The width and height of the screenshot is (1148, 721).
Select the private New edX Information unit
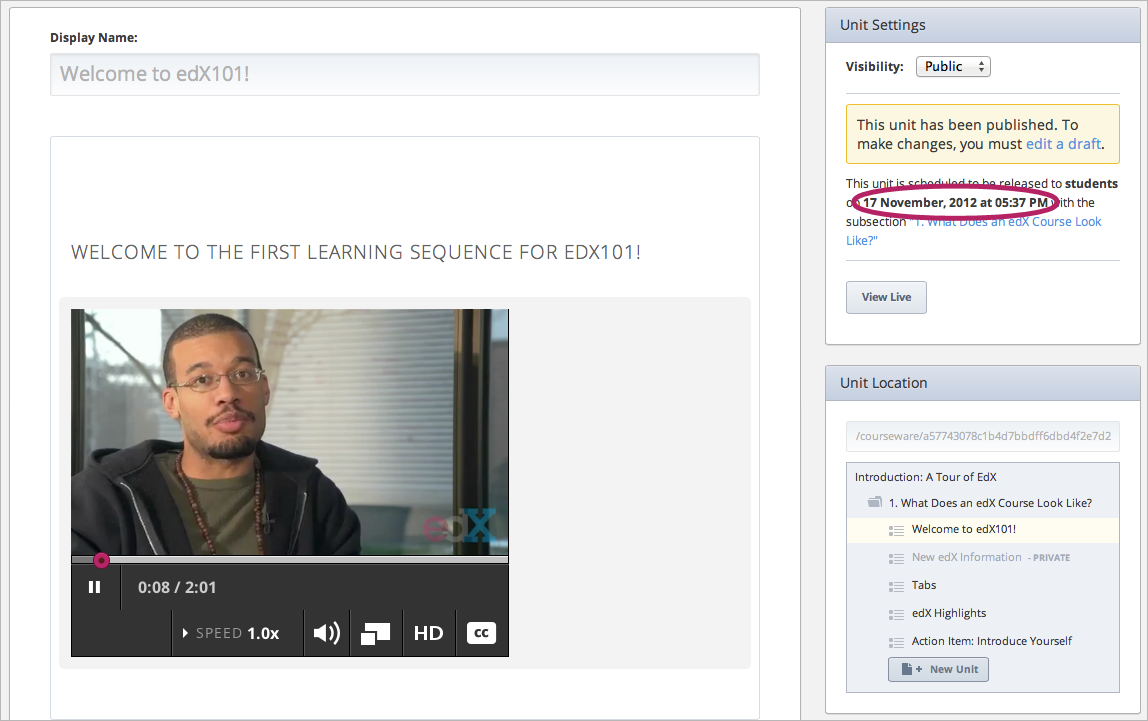coord(966,557)
